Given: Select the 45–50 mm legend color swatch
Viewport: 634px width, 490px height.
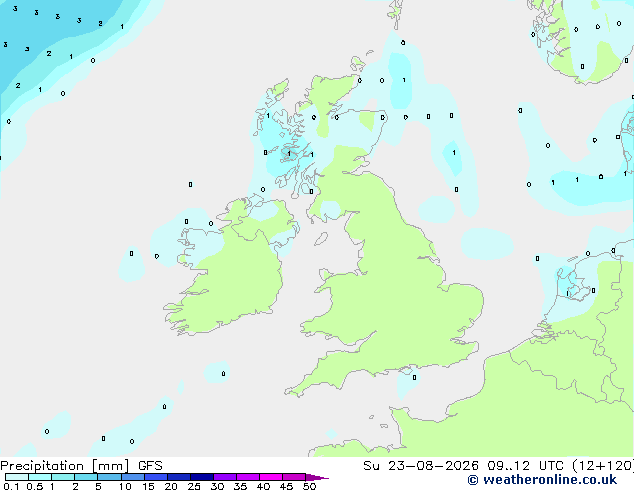Looking at the screenshot, I should point(294,477).
